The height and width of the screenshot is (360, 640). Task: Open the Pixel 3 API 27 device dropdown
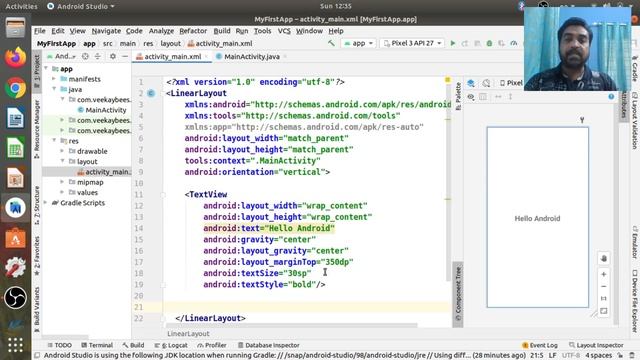click(412, 43)
